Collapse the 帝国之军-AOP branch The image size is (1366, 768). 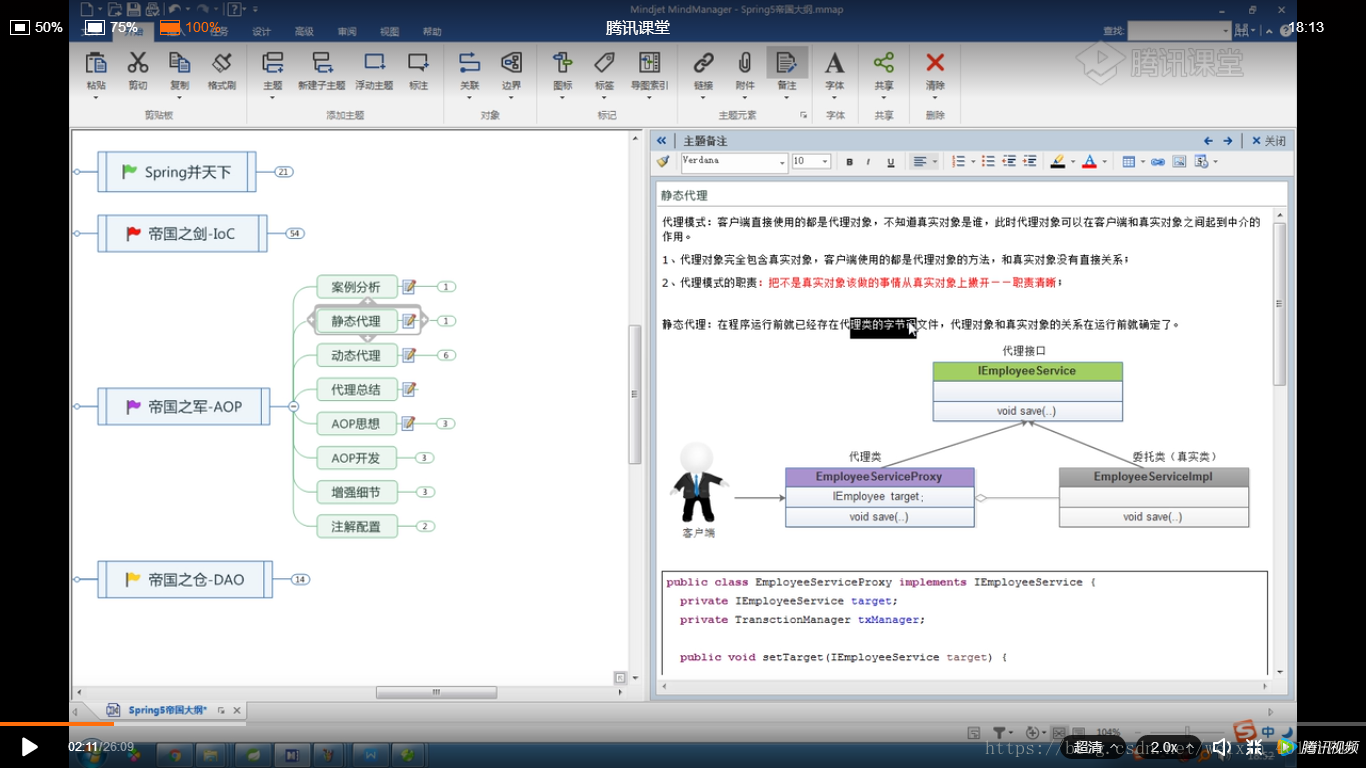click(x=293, y=406)
